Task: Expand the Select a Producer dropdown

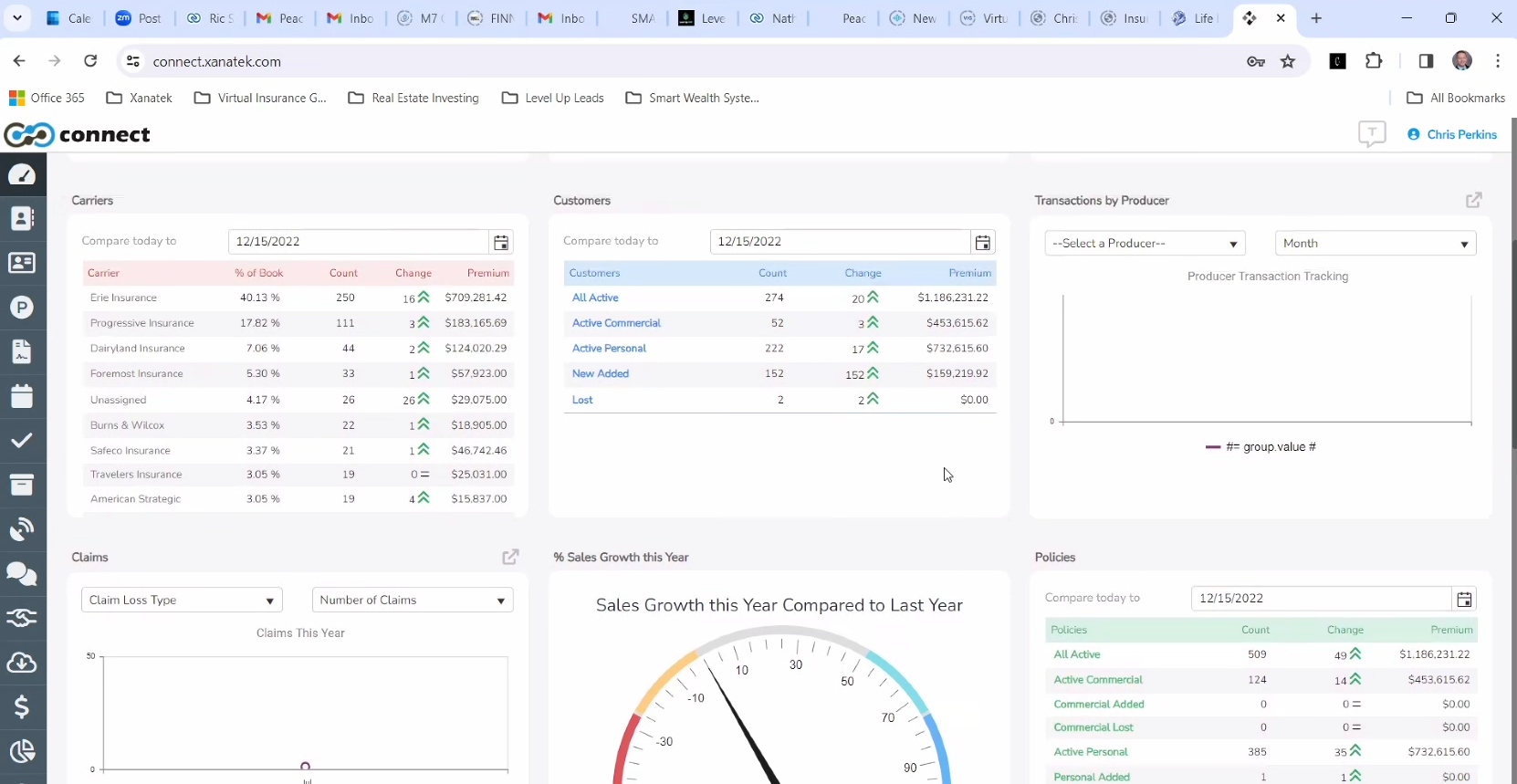Action: (x=1145, y=244)
